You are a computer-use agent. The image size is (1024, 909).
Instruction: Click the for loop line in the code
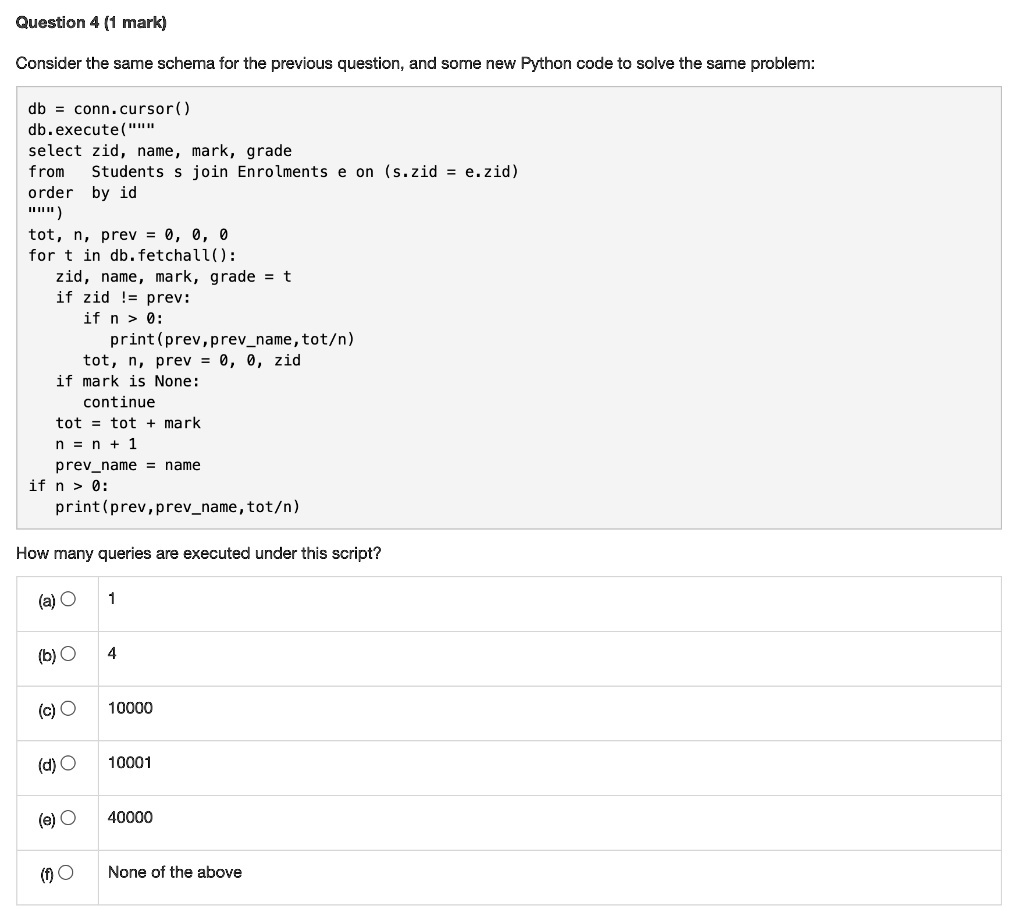coord(130,255)
